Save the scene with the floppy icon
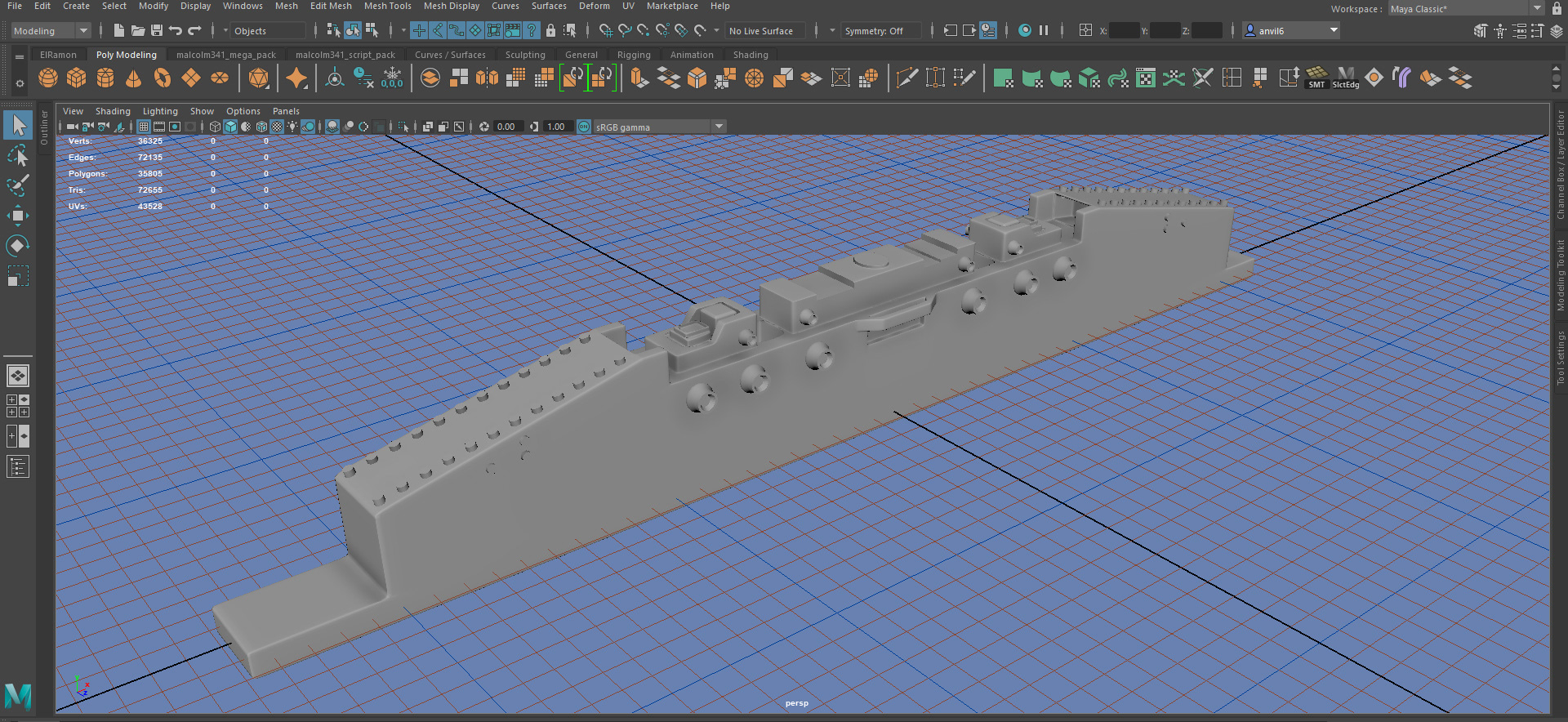This screenshot has height=722, width=1568. click(x=157, y=30)
